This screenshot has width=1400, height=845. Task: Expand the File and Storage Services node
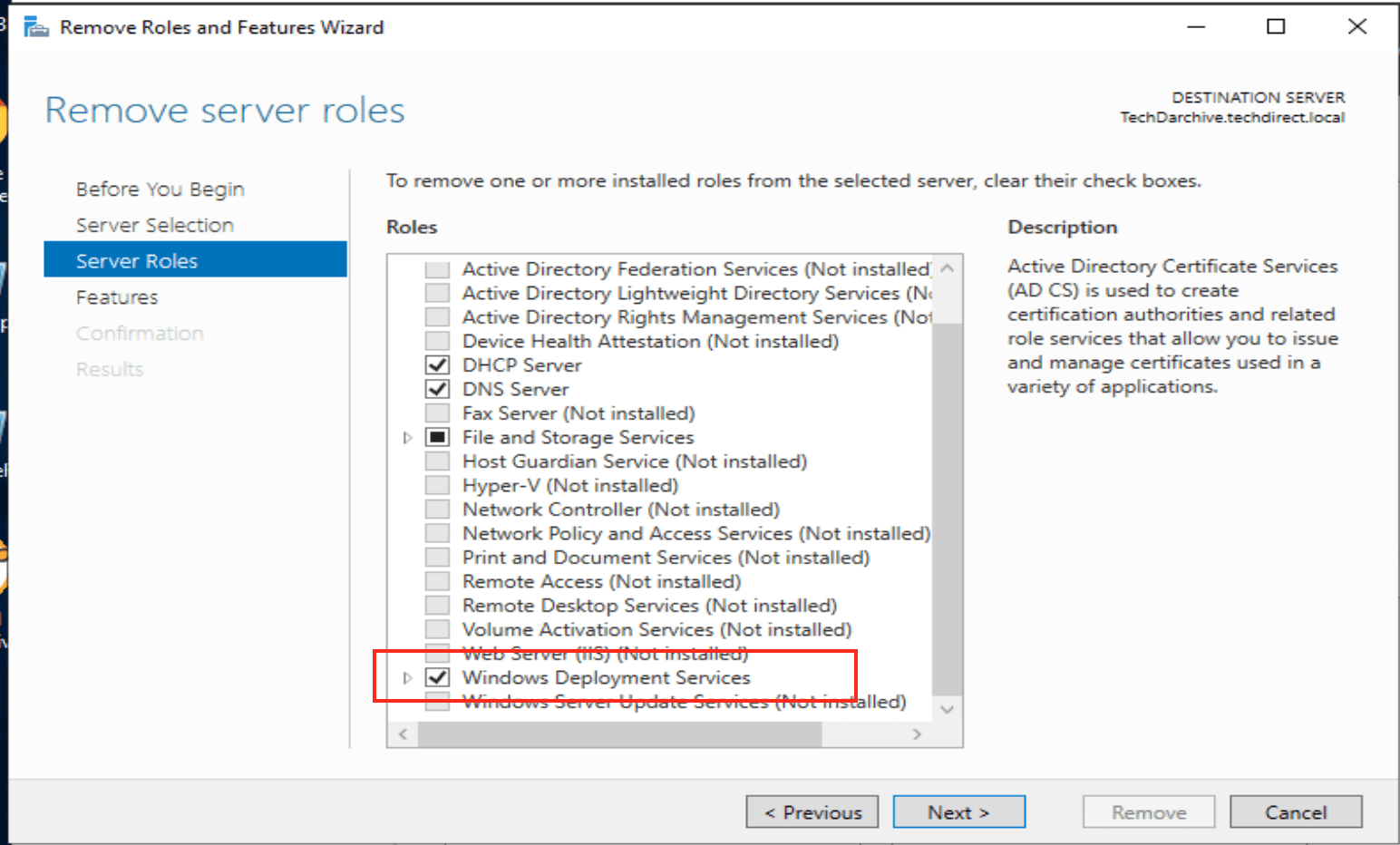[x=408, y=438]
